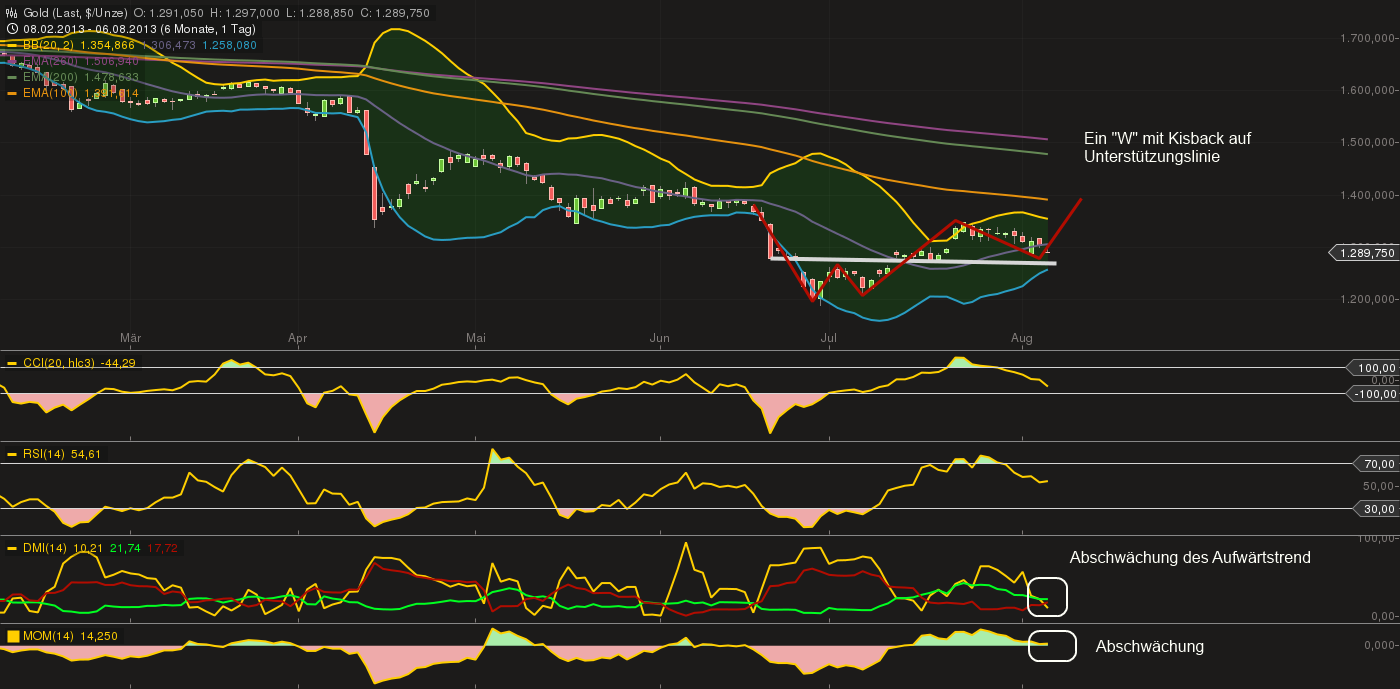Click the Apr month label on time axis

pos(297,339)
